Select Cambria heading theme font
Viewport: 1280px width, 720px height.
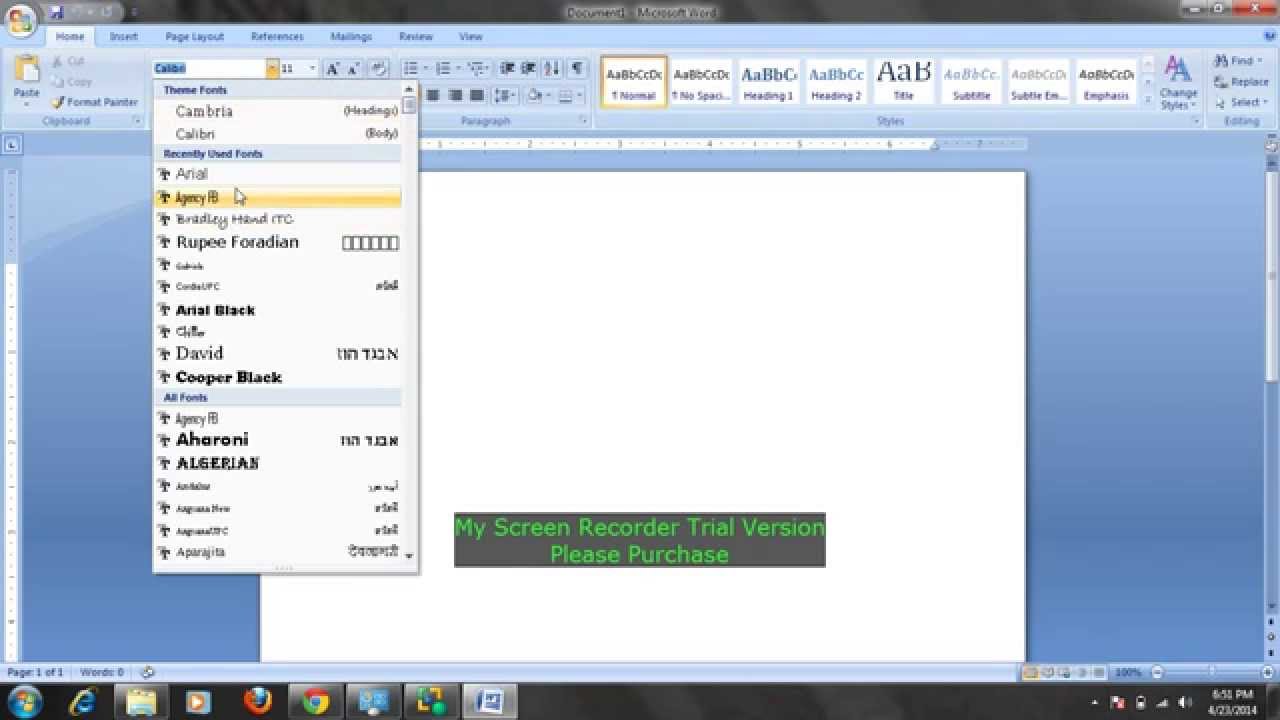[278, 111]
